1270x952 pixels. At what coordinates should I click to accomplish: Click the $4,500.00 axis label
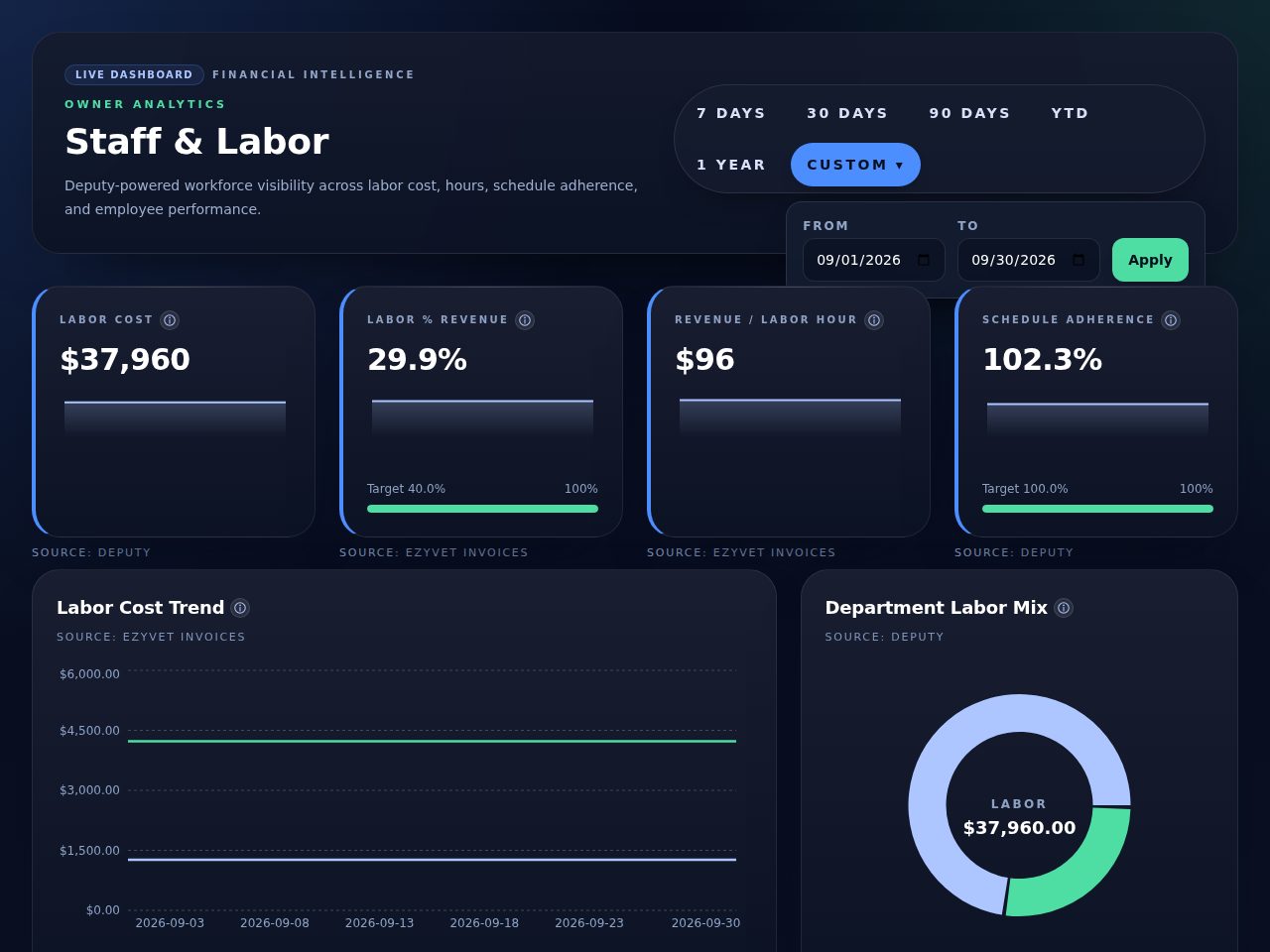(89, 731)
